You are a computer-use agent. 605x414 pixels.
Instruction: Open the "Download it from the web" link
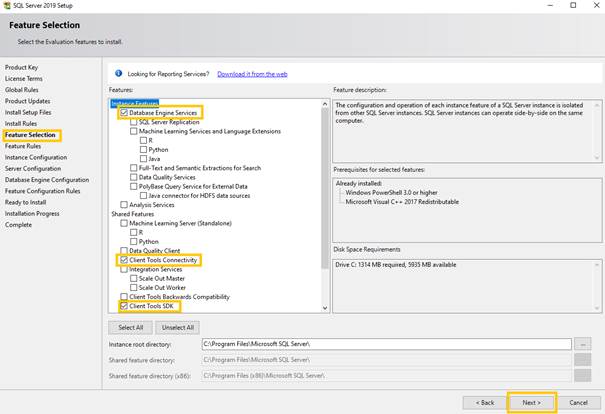click(x=252, y=74)
